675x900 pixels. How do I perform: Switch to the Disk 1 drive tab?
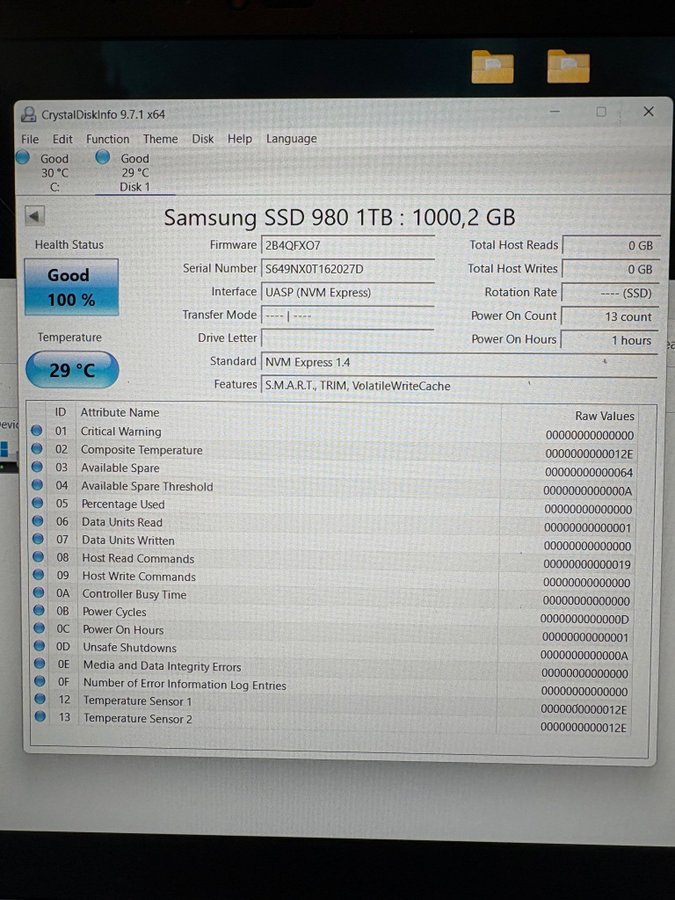[x=134, y=172]
